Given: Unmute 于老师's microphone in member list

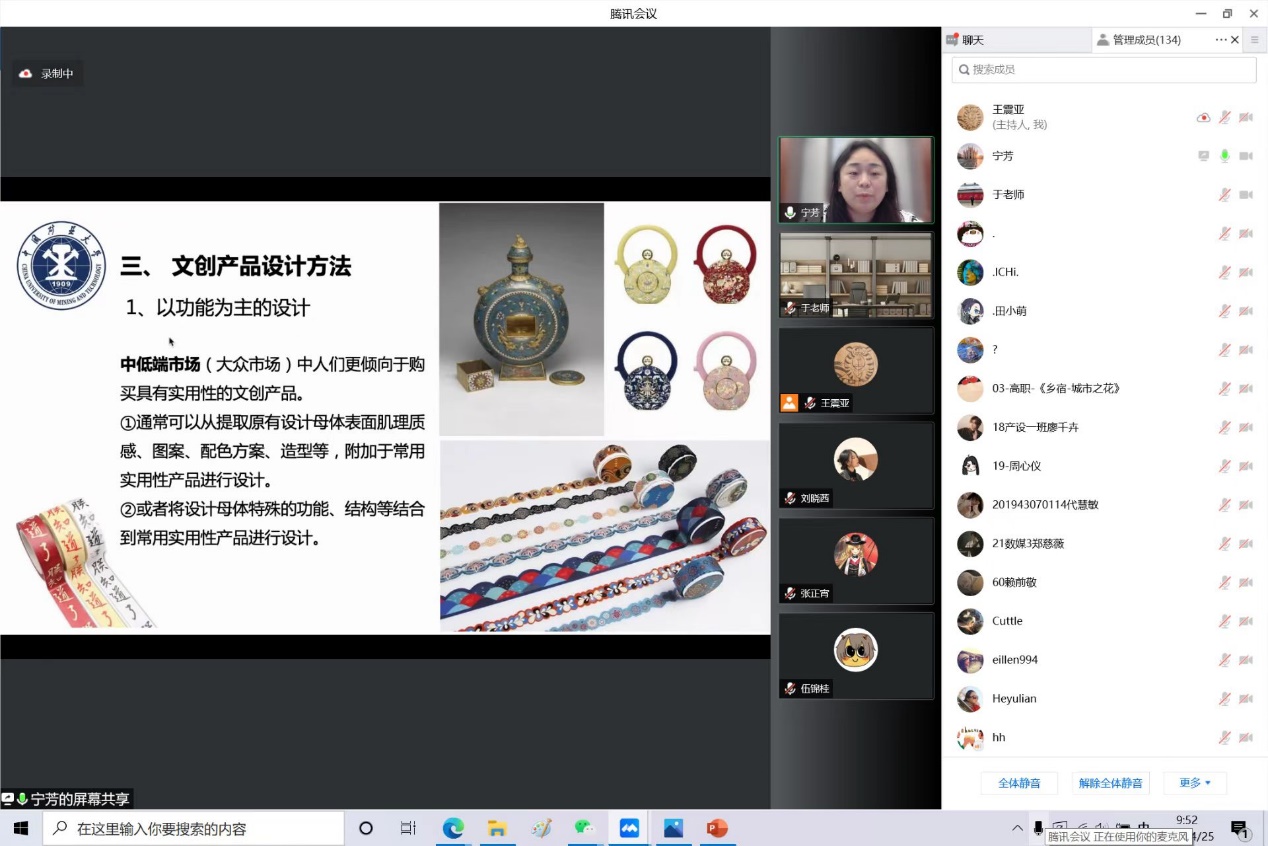Looking at the screenshot, I should (1224, 195).
